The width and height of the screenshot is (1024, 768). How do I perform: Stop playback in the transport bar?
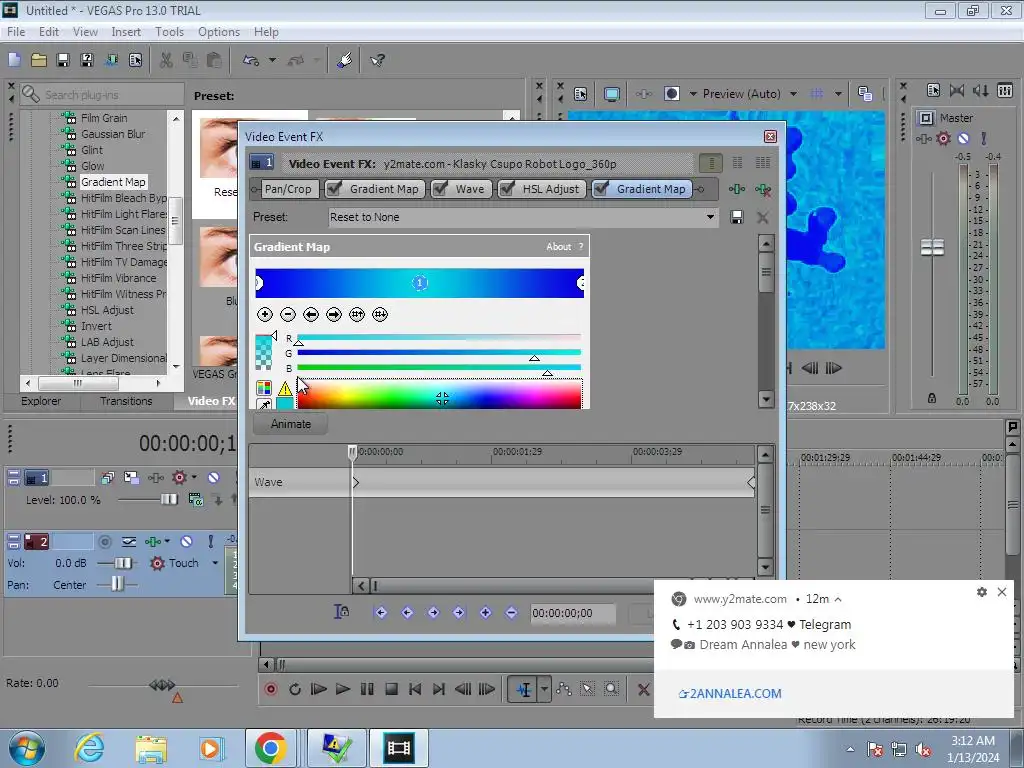click(391, 689)
